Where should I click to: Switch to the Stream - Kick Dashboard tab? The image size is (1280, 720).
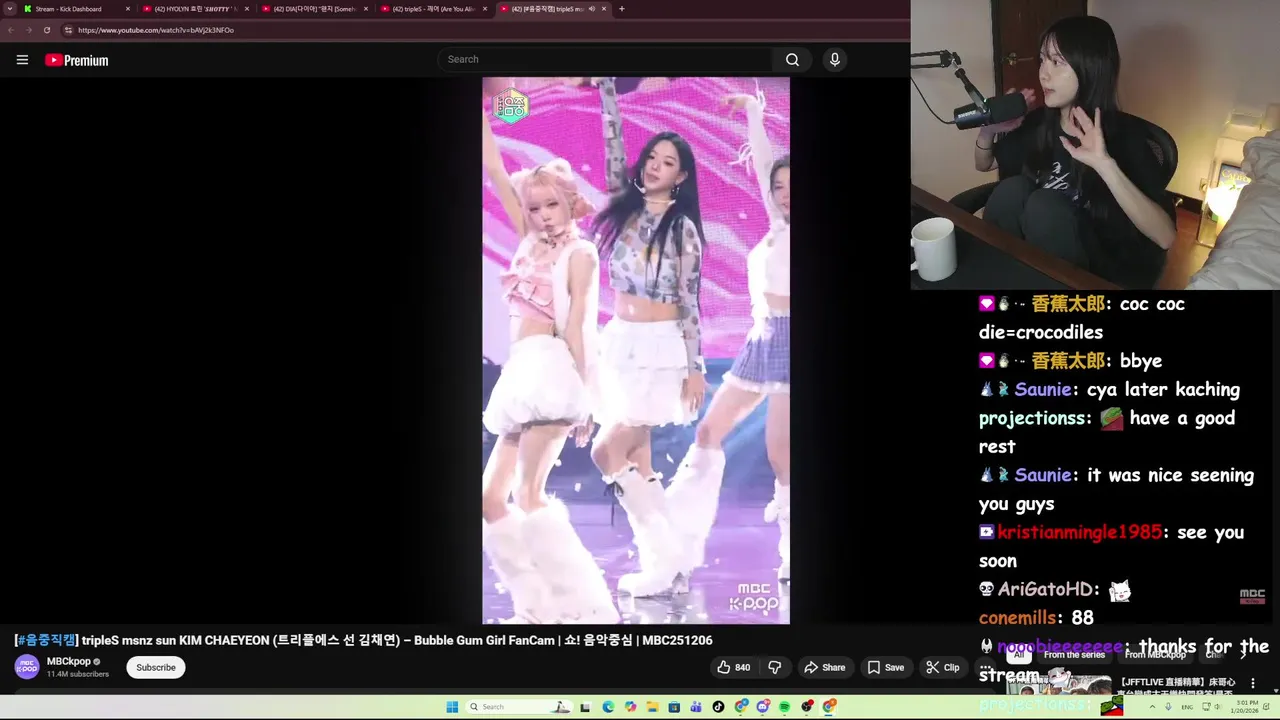point(75,9)
